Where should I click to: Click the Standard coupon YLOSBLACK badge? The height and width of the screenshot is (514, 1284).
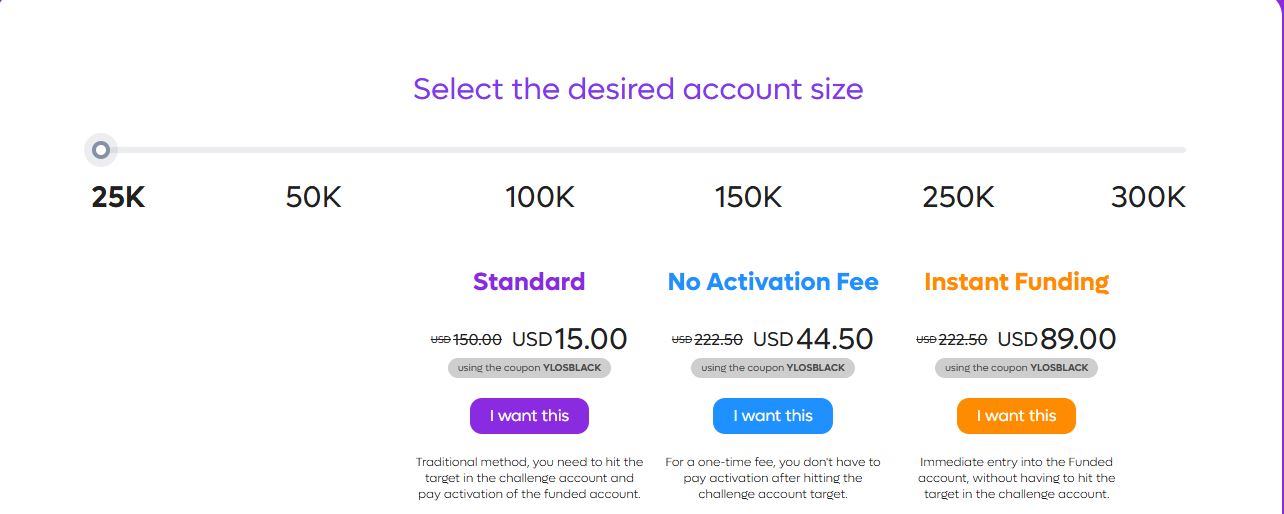[529, 368]
